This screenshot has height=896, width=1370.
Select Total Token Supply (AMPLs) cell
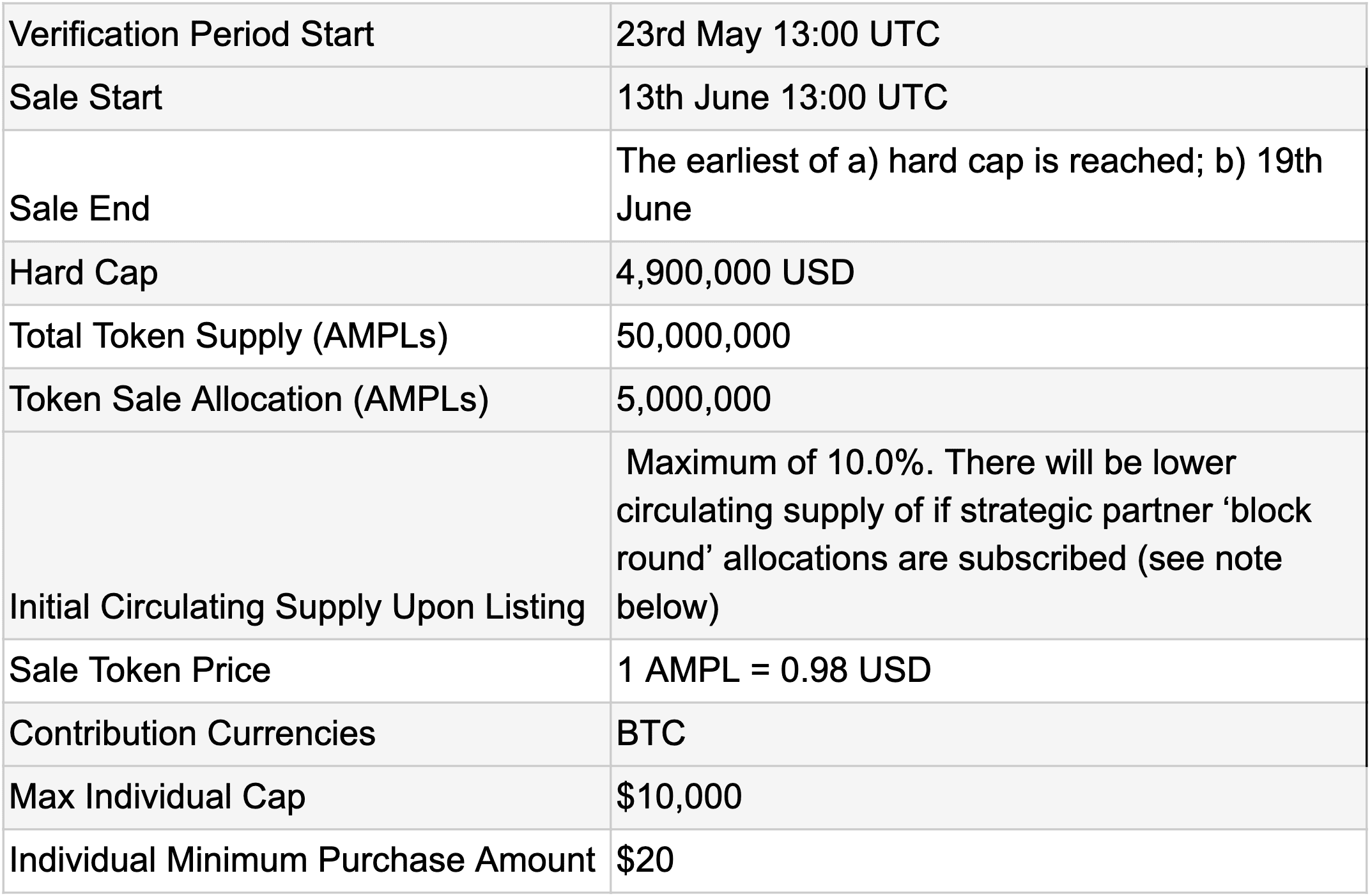307,336
